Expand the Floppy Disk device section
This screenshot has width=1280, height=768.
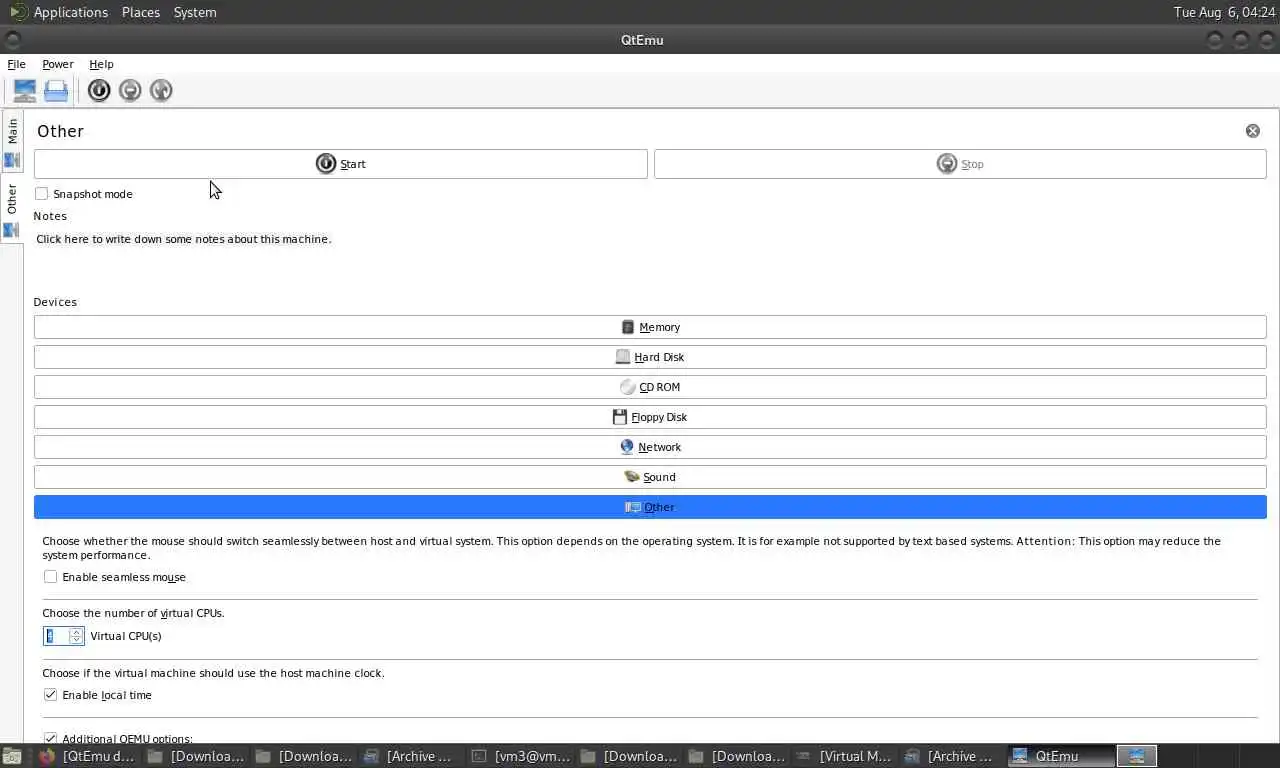point(650,417)
